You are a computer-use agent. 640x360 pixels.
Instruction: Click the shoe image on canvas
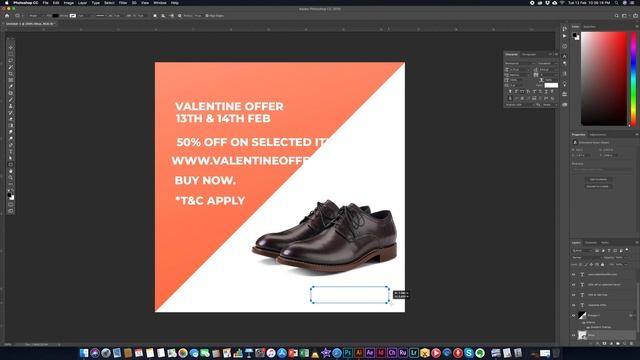coord(325,237)
